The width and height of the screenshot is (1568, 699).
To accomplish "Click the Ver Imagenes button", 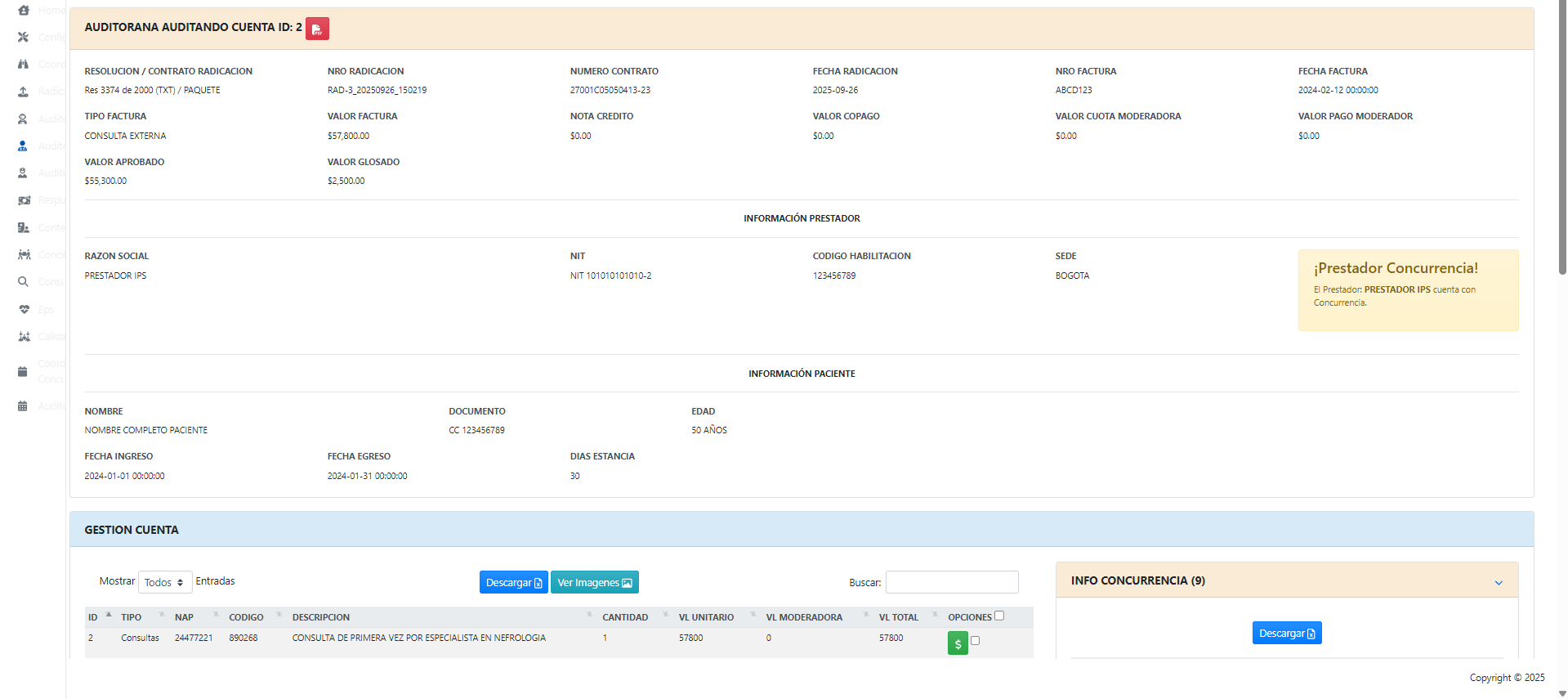I will (594, 582).
